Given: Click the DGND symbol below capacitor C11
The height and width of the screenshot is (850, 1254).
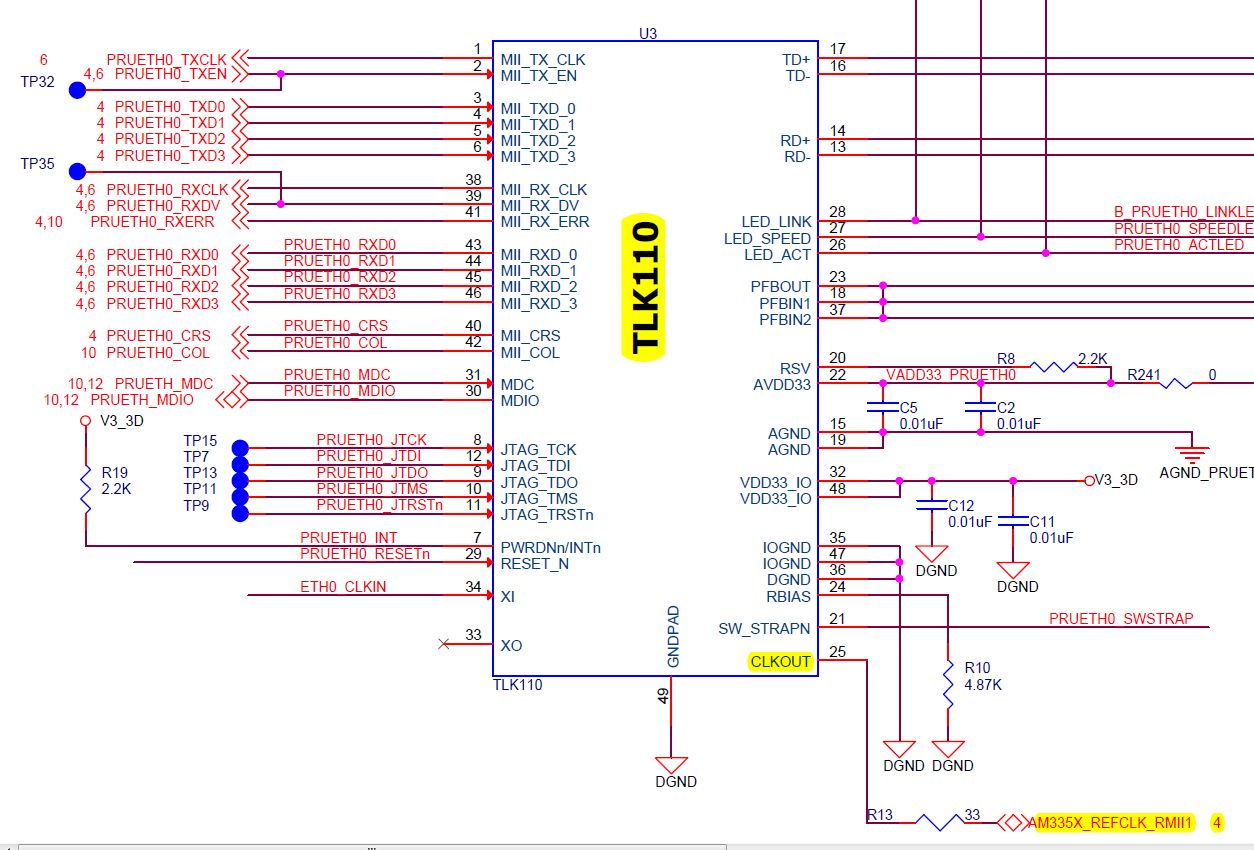Looking at the screenshot, I should click(x=1013, y=570).
